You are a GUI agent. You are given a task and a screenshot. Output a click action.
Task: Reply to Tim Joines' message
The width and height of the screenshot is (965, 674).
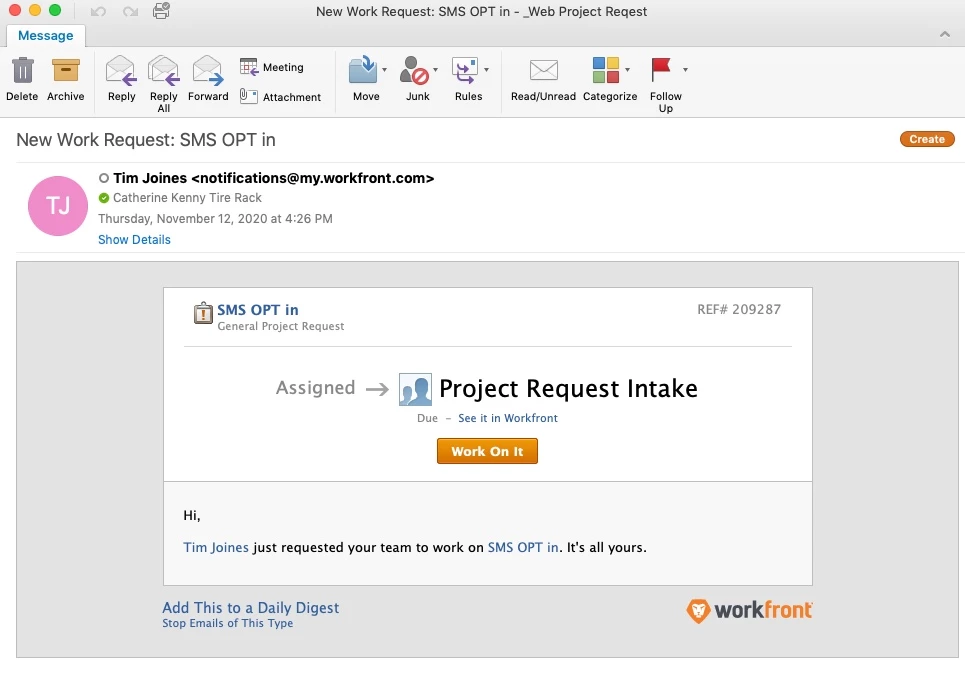click(x=121, y=70)
